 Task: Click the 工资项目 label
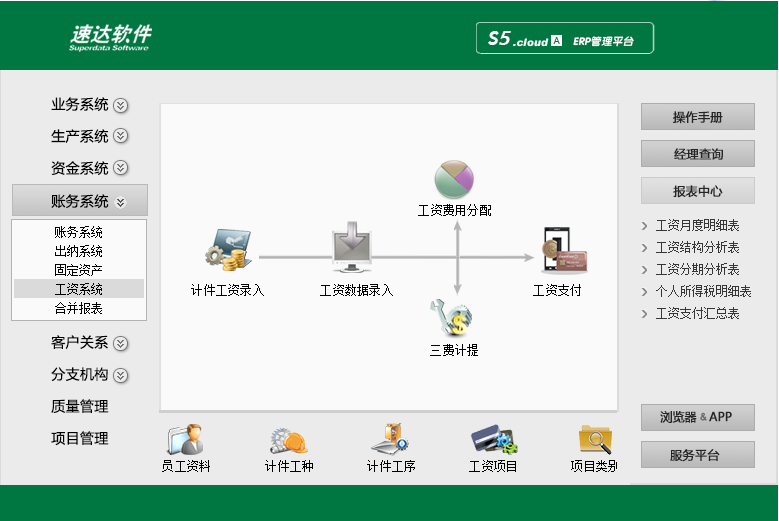[x=493, y=466]
